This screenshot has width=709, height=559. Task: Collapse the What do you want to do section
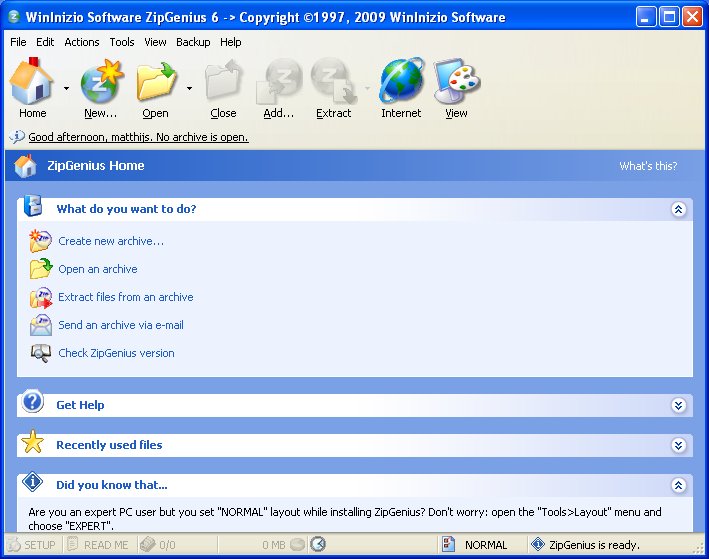(x=678, y=209)
